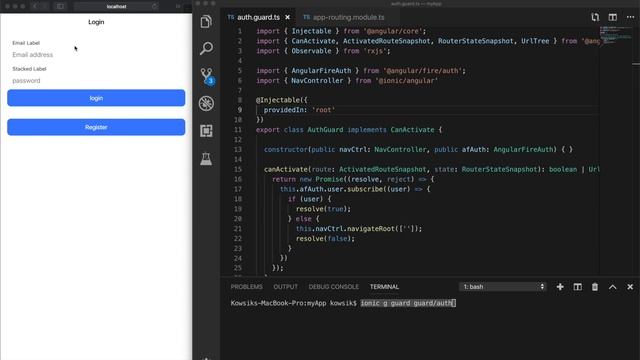Maximize the panel with the up chevron
Viewport: 640px width, 360px height.
(x=613, y=287)
